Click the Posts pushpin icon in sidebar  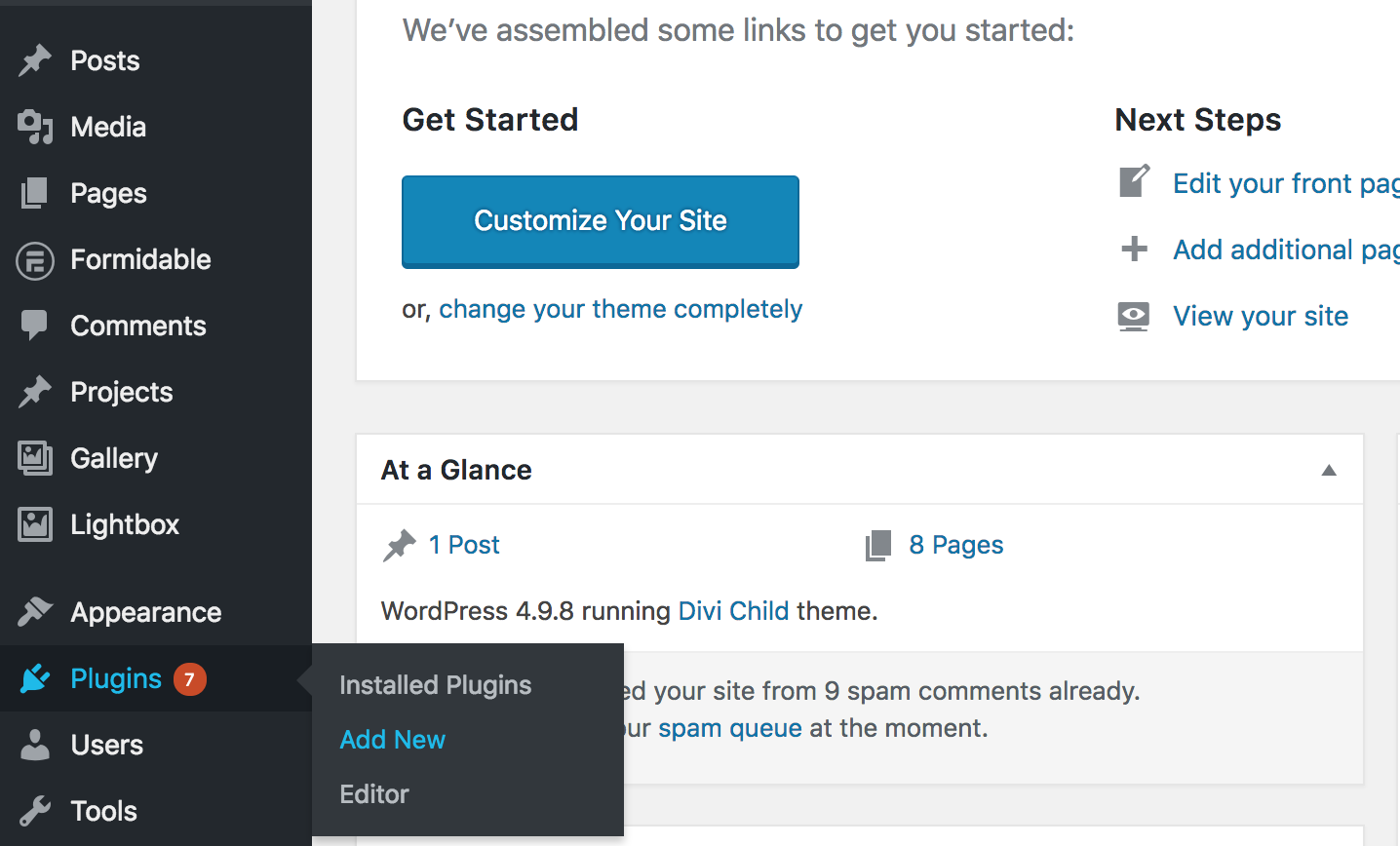click(35, 60)
